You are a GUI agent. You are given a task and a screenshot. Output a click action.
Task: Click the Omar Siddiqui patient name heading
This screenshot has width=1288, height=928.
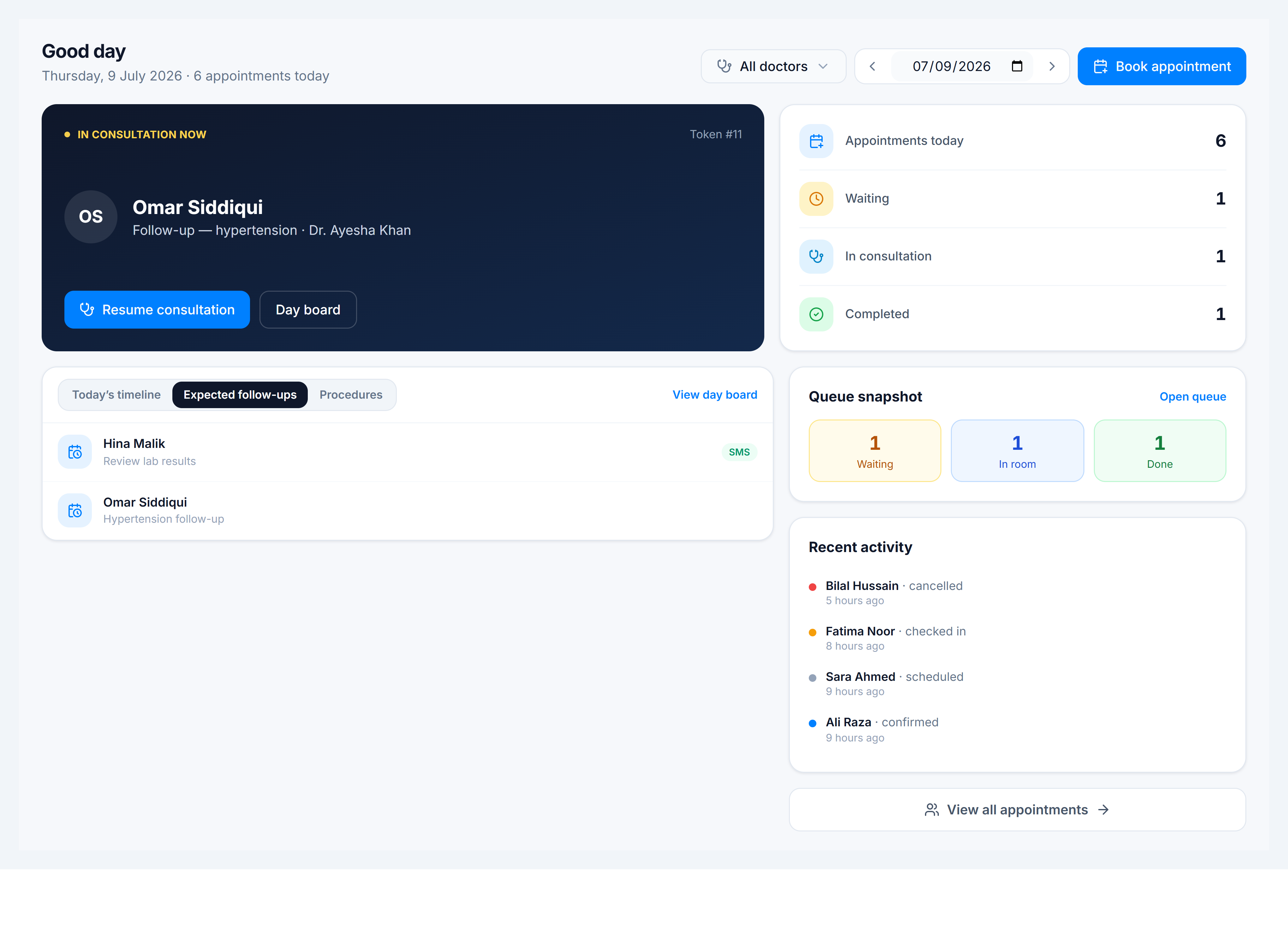pyautogui.click(x=198, y=207)
